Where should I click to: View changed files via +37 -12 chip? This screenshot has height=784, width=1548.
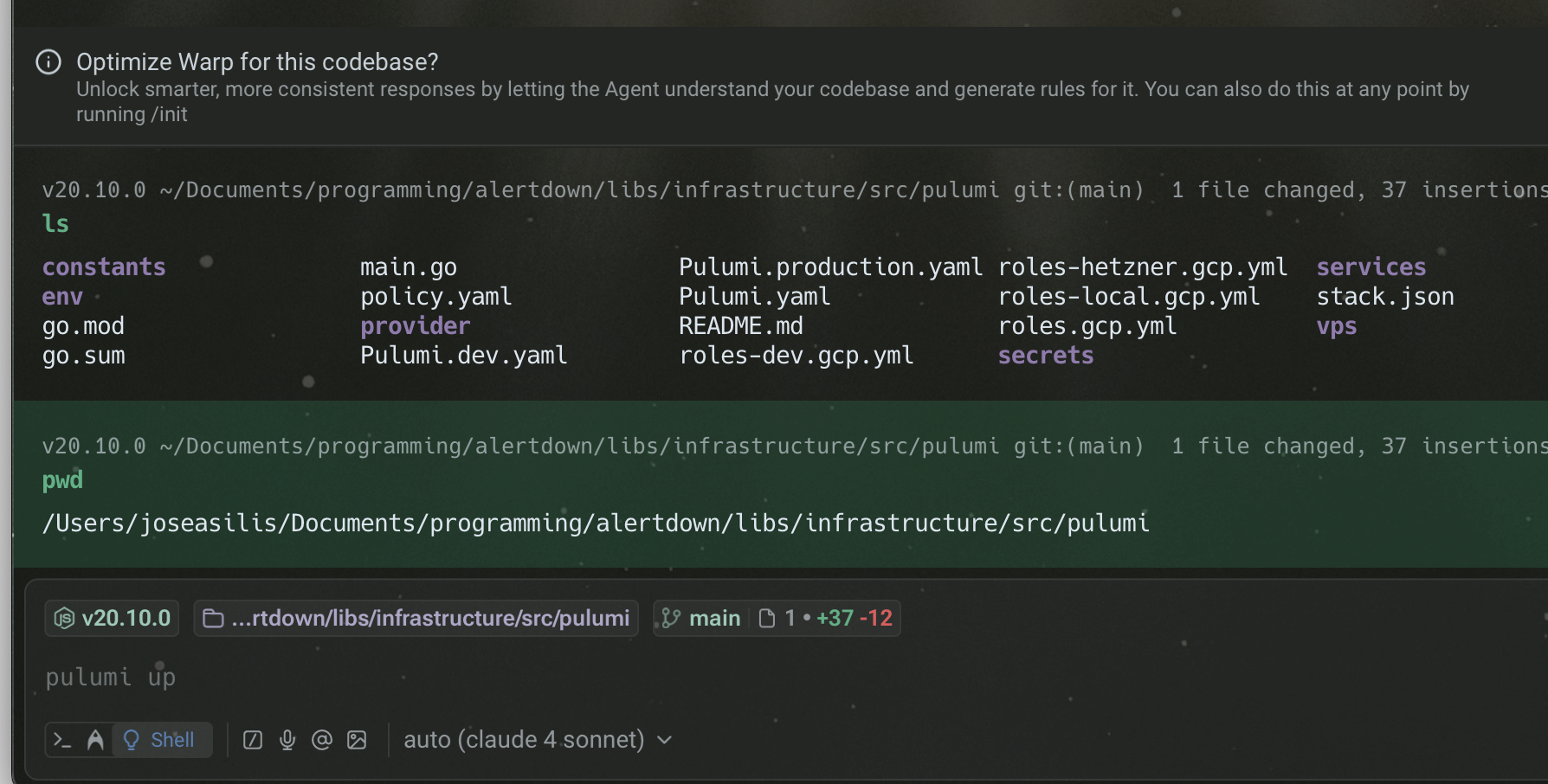825,618
